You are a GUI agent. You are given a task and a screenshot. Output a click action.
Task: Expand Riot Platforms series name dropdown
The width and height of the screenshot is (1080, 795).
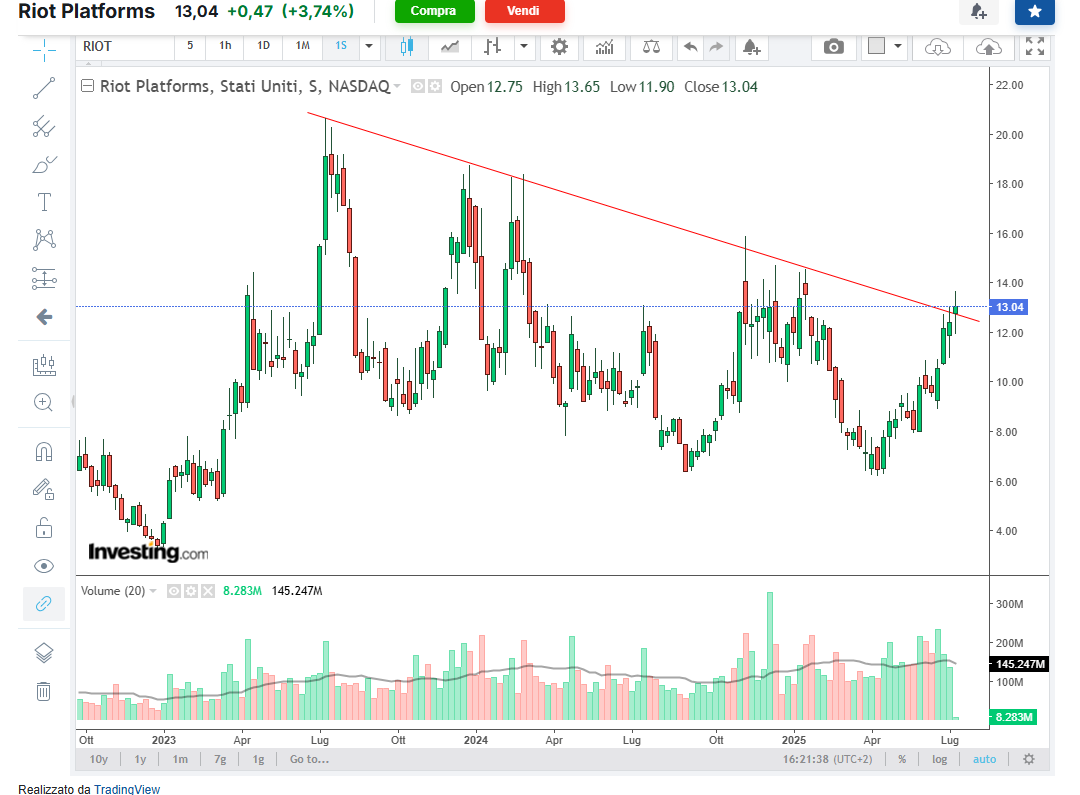[x=397, y=87]
